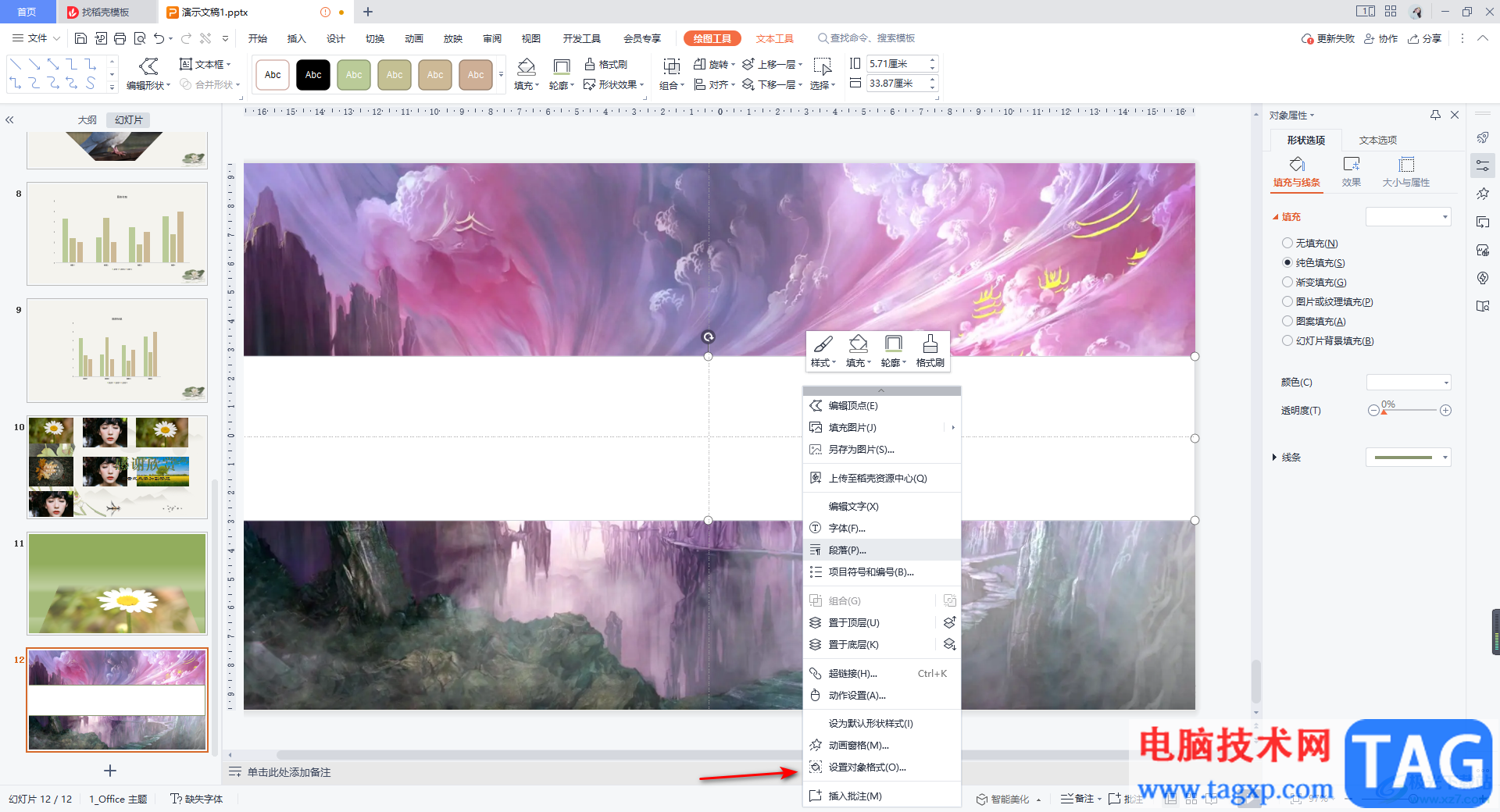Open the Animation (动画) ribbon tab
The width and height of the screenshot is (1500, 812).
[x=413, y=38]
